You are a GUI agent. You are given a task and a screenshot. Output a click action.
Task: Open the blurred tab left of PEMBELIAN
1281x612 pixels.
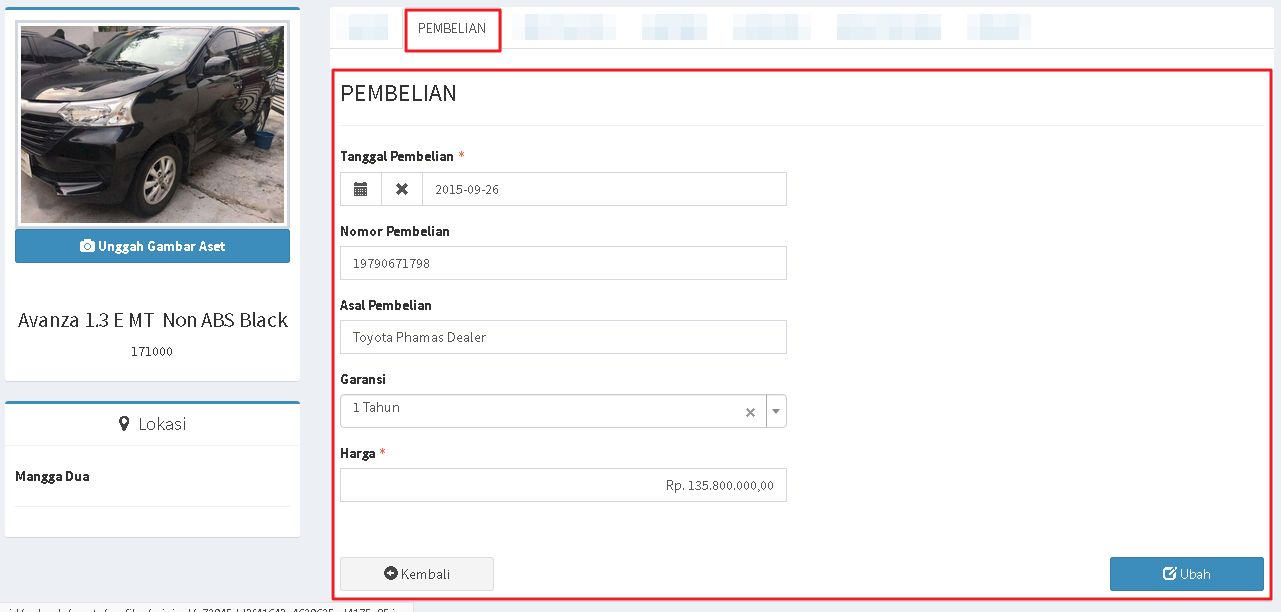point(362,28)
